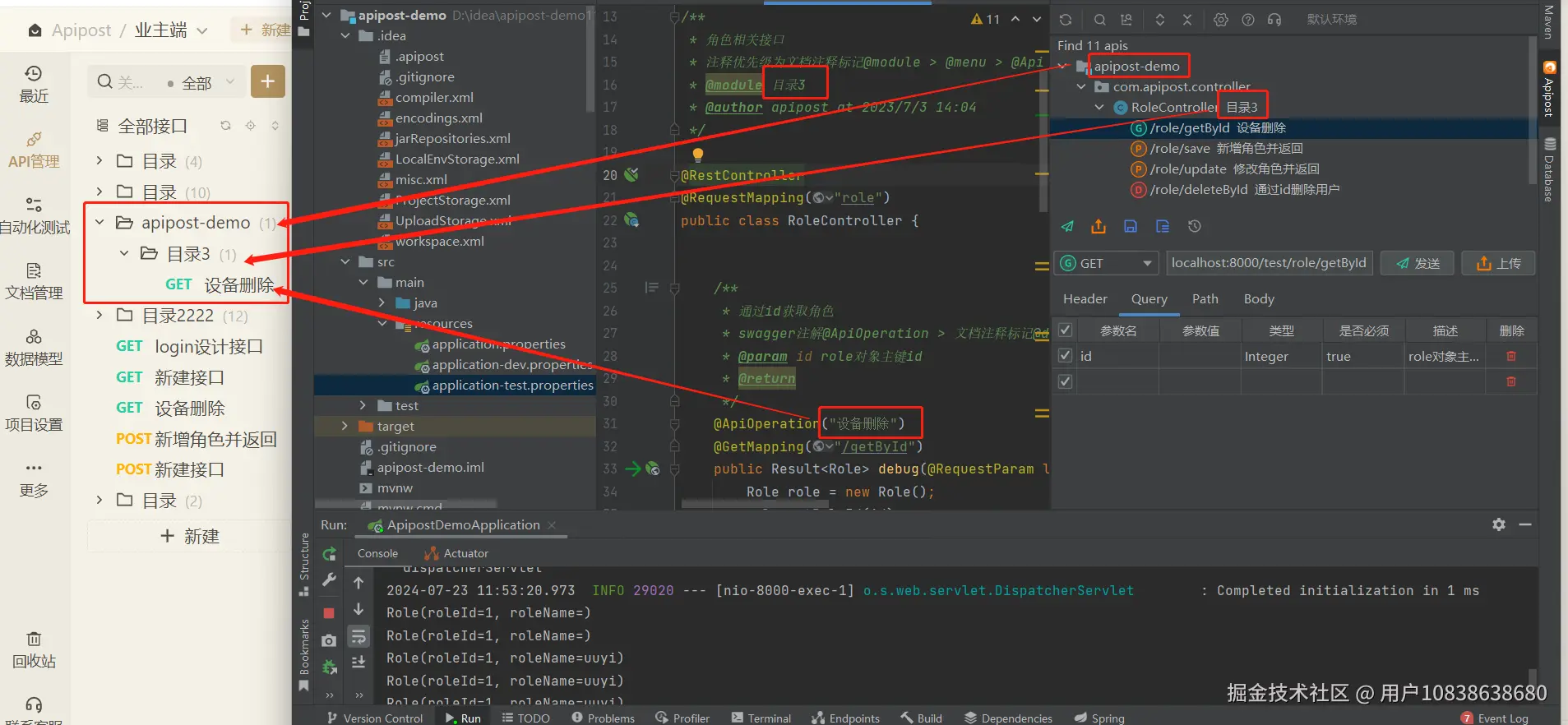Collapse the 目录3 folder
1568x725 pixels.
point(124,254)
